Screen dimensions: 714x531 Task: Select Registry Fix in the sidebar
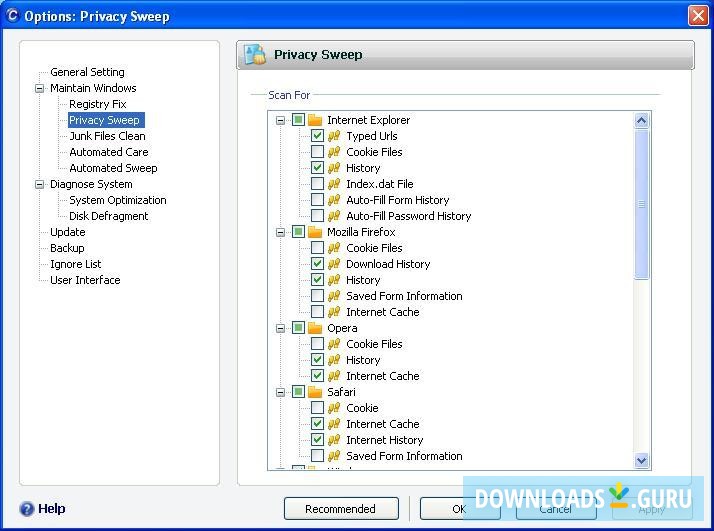pyautogui.click(x=97, y=104)
